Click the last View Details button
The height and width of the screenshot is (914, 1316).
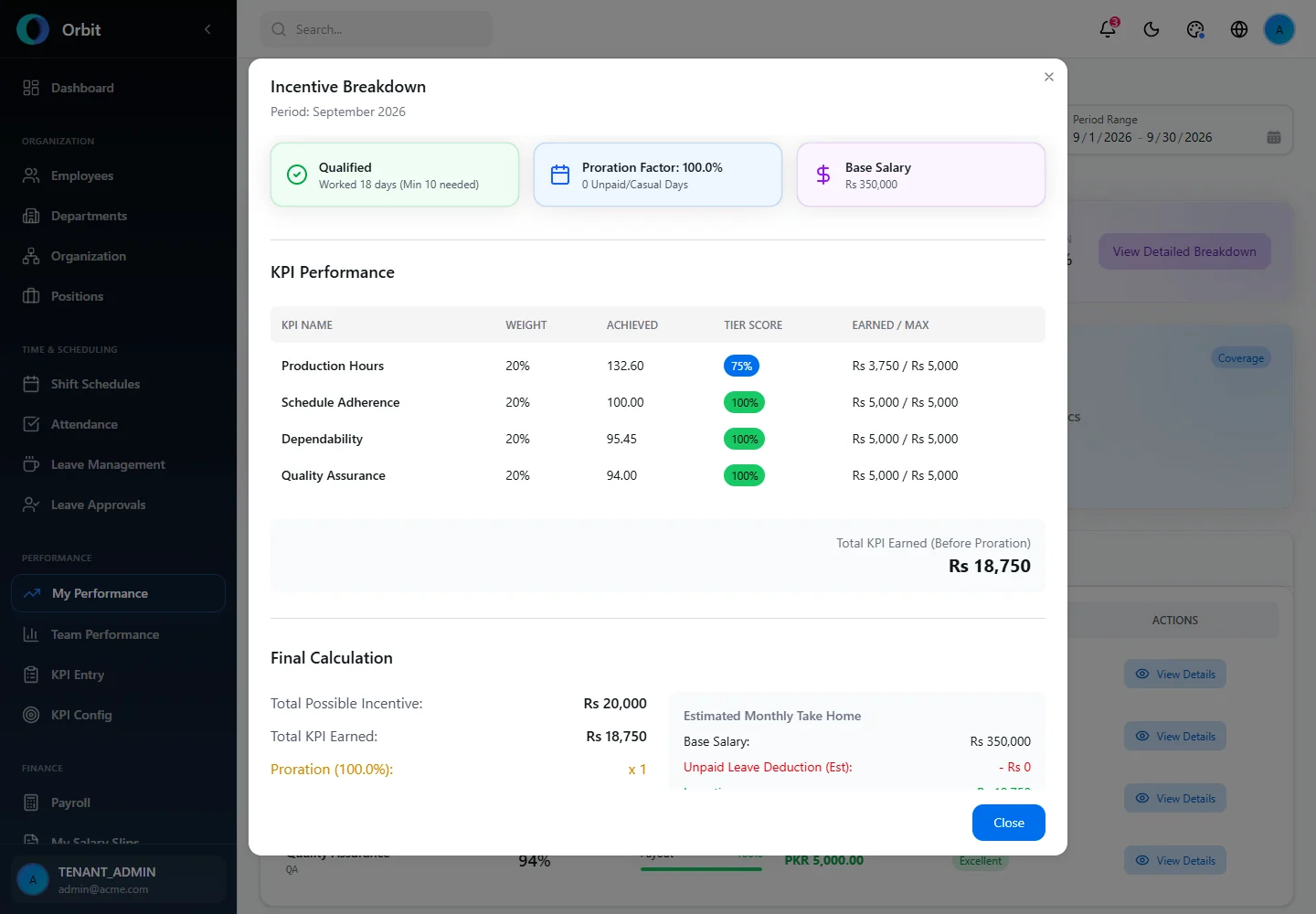pyautogui.click(x=1175, y=860)
